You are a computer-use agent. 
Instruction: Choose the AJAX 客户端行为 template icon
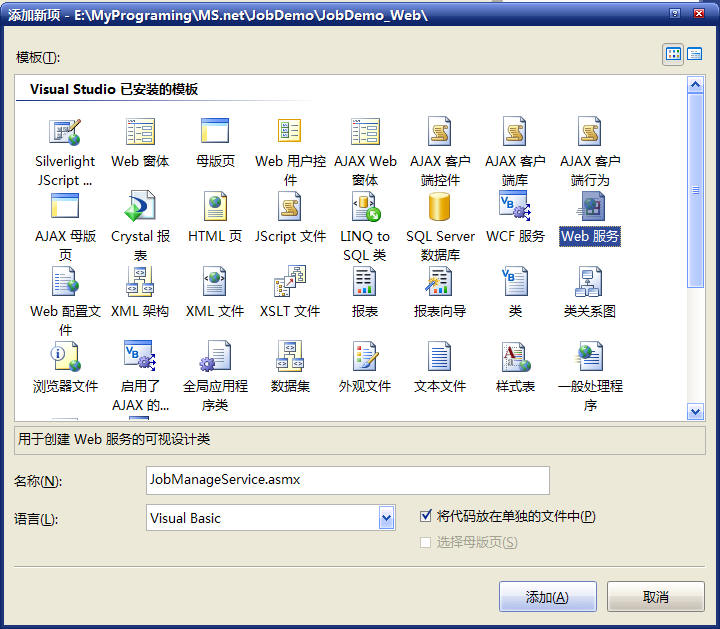(590, 131)
